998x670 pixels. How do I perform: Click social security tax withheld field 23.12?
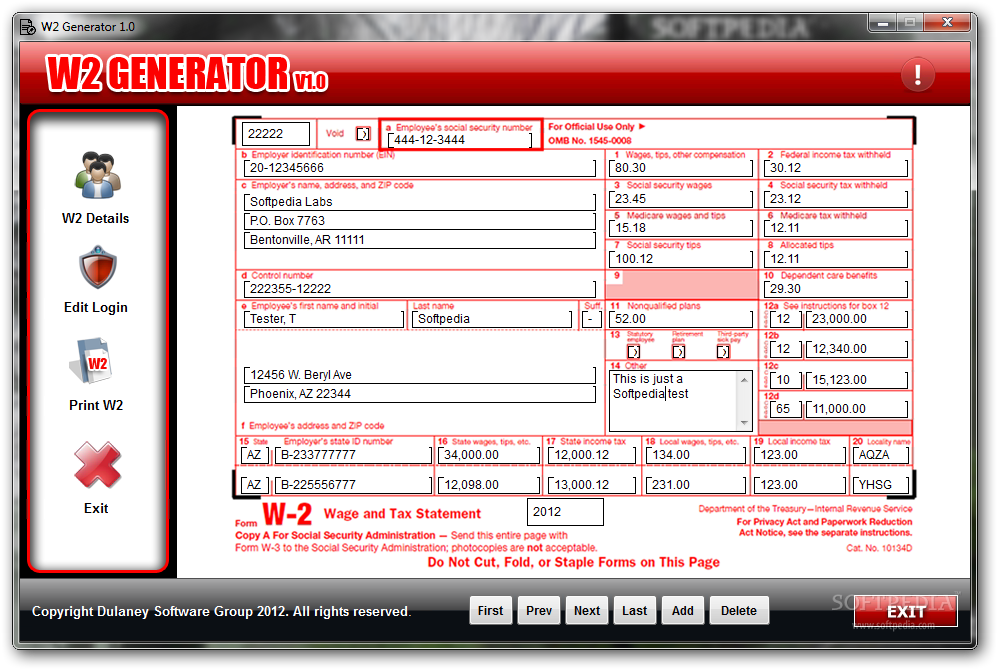click(x=836, y=199)
